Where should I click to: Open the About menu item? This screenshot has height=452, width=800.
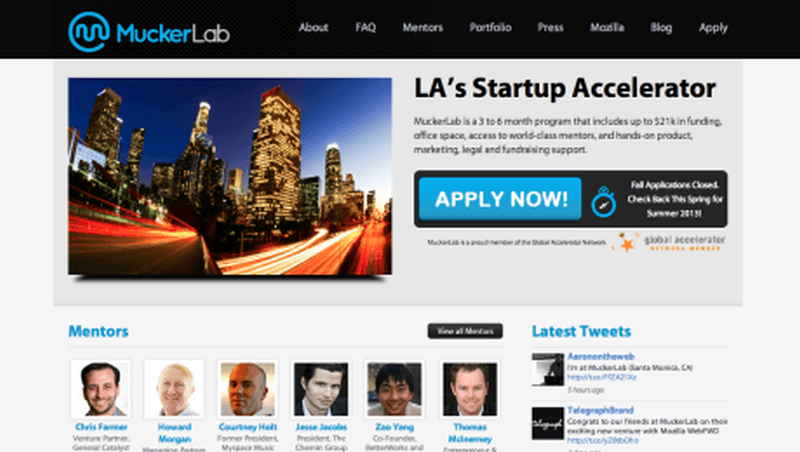point(313,28)
